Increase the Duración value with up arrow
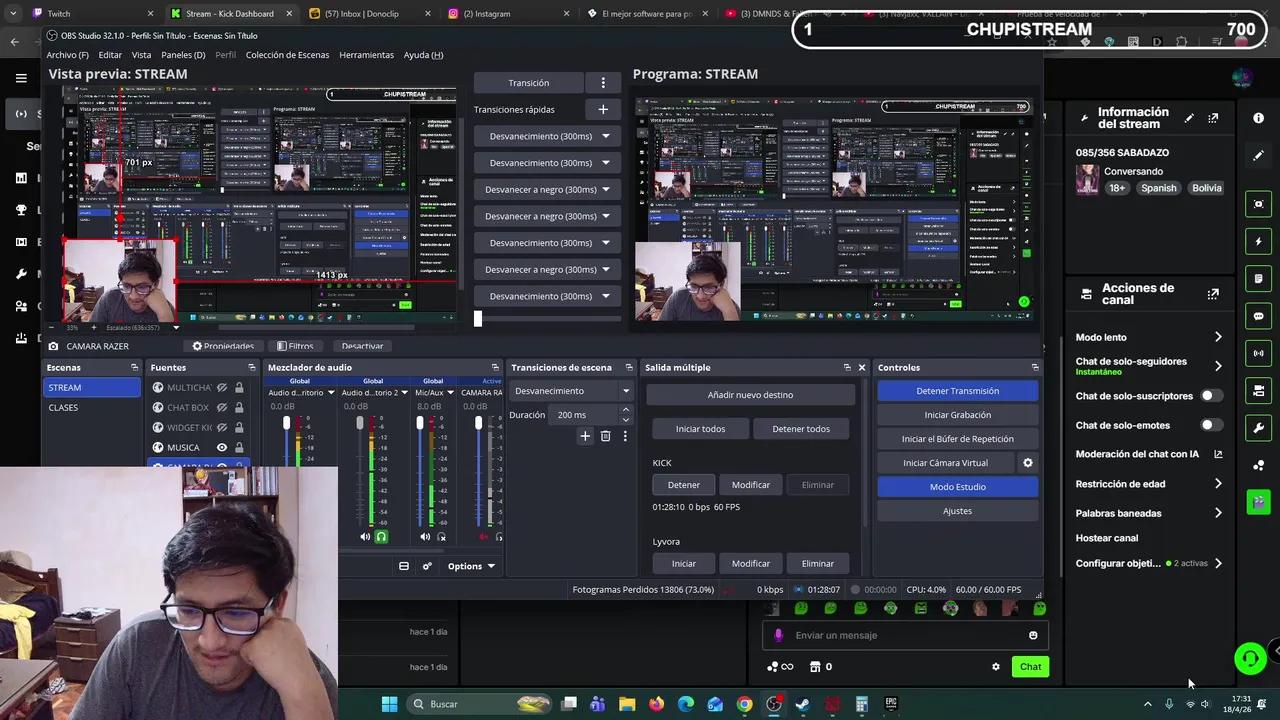This screenshot has height=720, width=1280. [626, 410]
